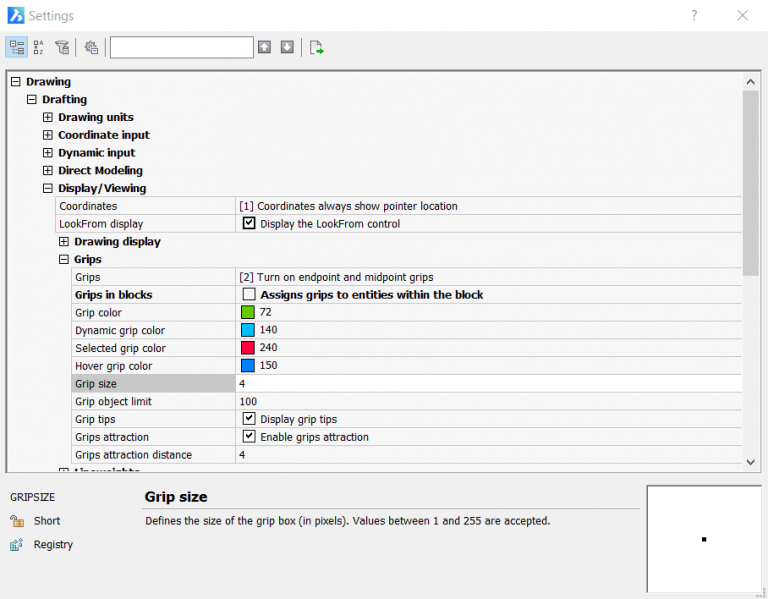Click the GRIPSIZE variable name
The height and width of the screenshot is (599, 768).
(33, 497)
